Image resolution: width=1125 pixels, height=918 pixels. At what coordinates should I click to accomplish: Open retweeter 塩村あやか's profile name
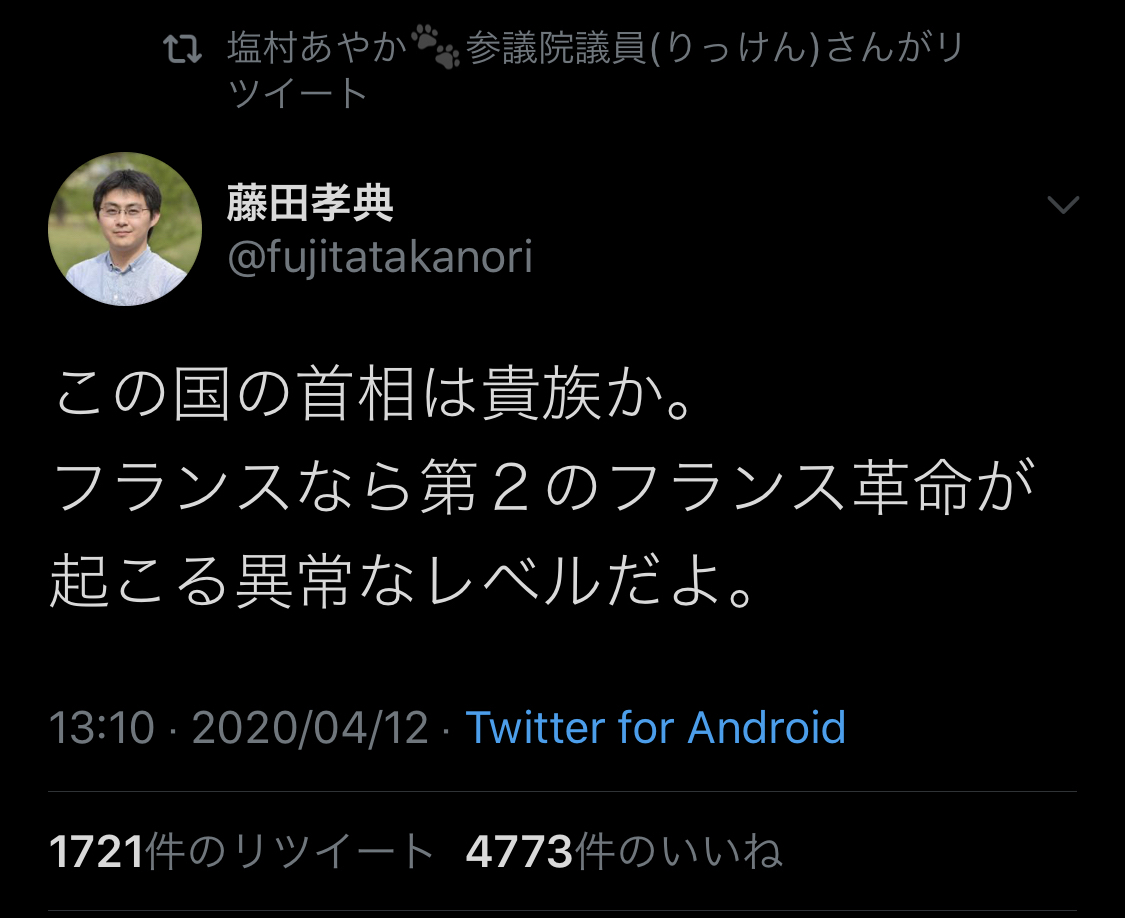317,48
